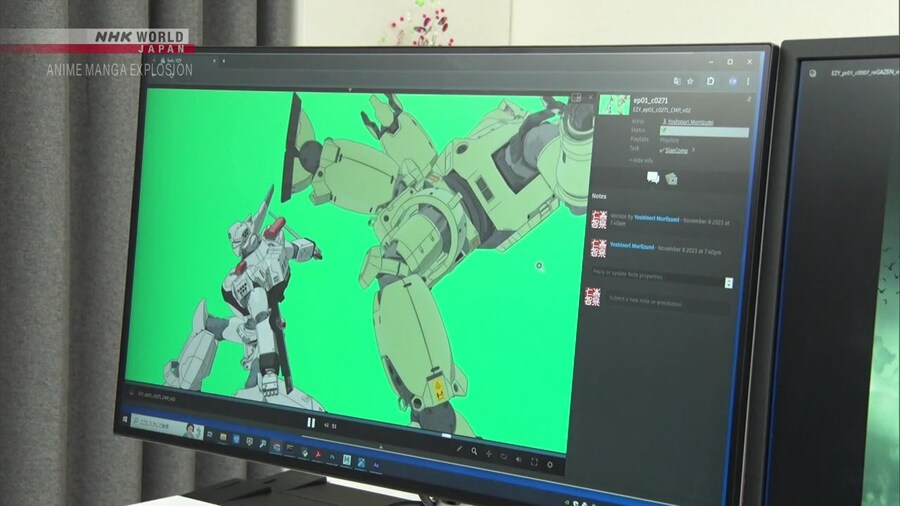The width and height of the screenshot is (900, 506).
Task: Click the magnifier zoom tool in player
Action: click(474, 451)
